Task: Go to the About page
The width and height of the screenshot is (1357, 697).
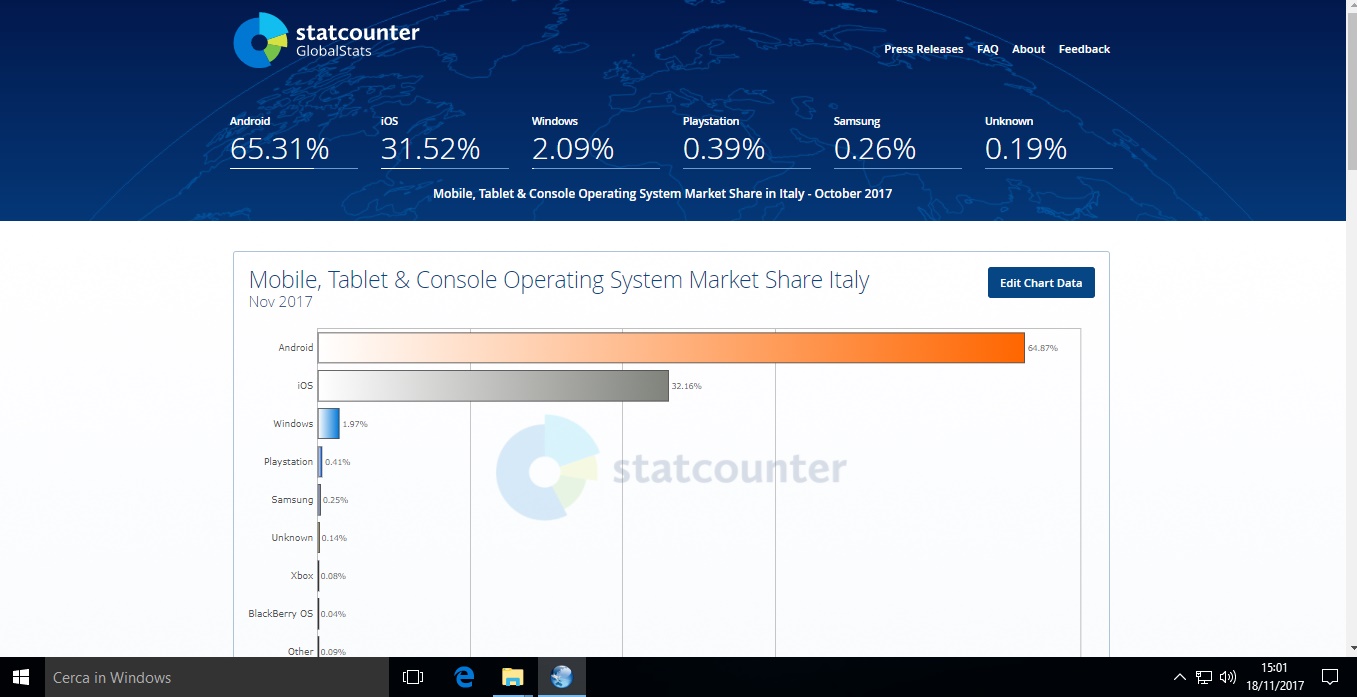Action: (x=1028, y=49)
